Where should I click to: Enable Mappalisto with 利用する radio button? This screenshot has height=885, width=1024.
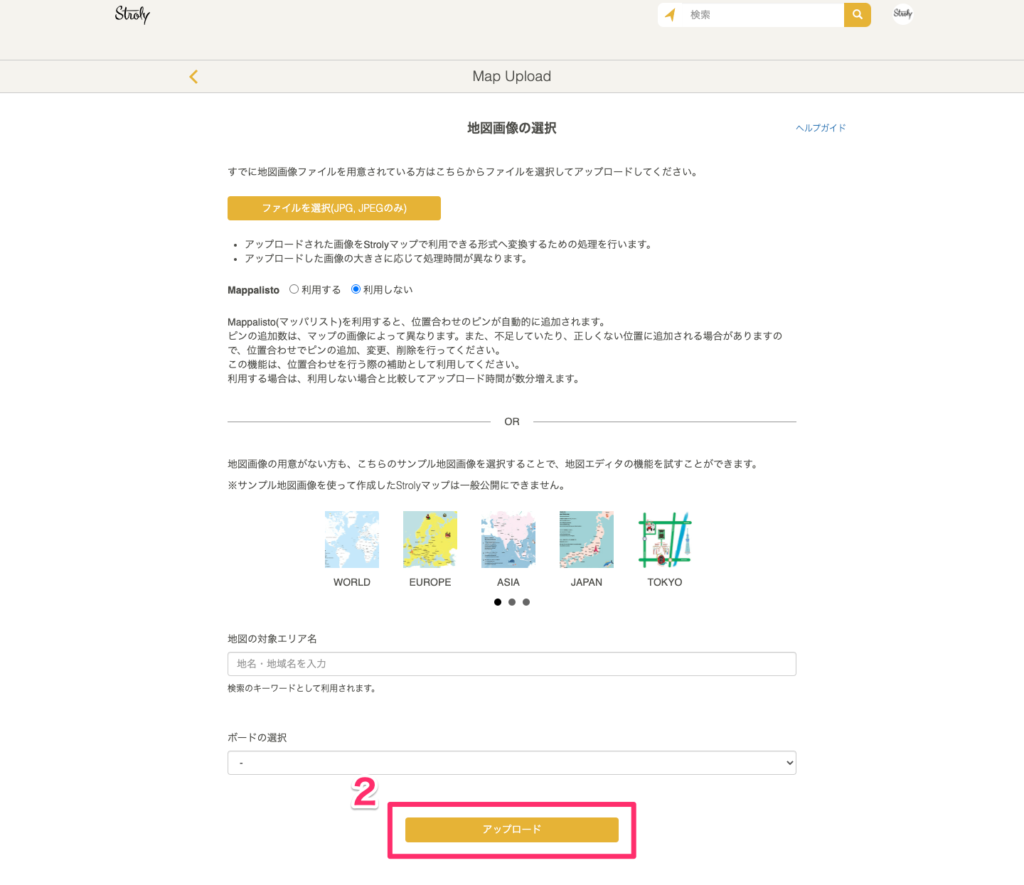tap(294, 289)
